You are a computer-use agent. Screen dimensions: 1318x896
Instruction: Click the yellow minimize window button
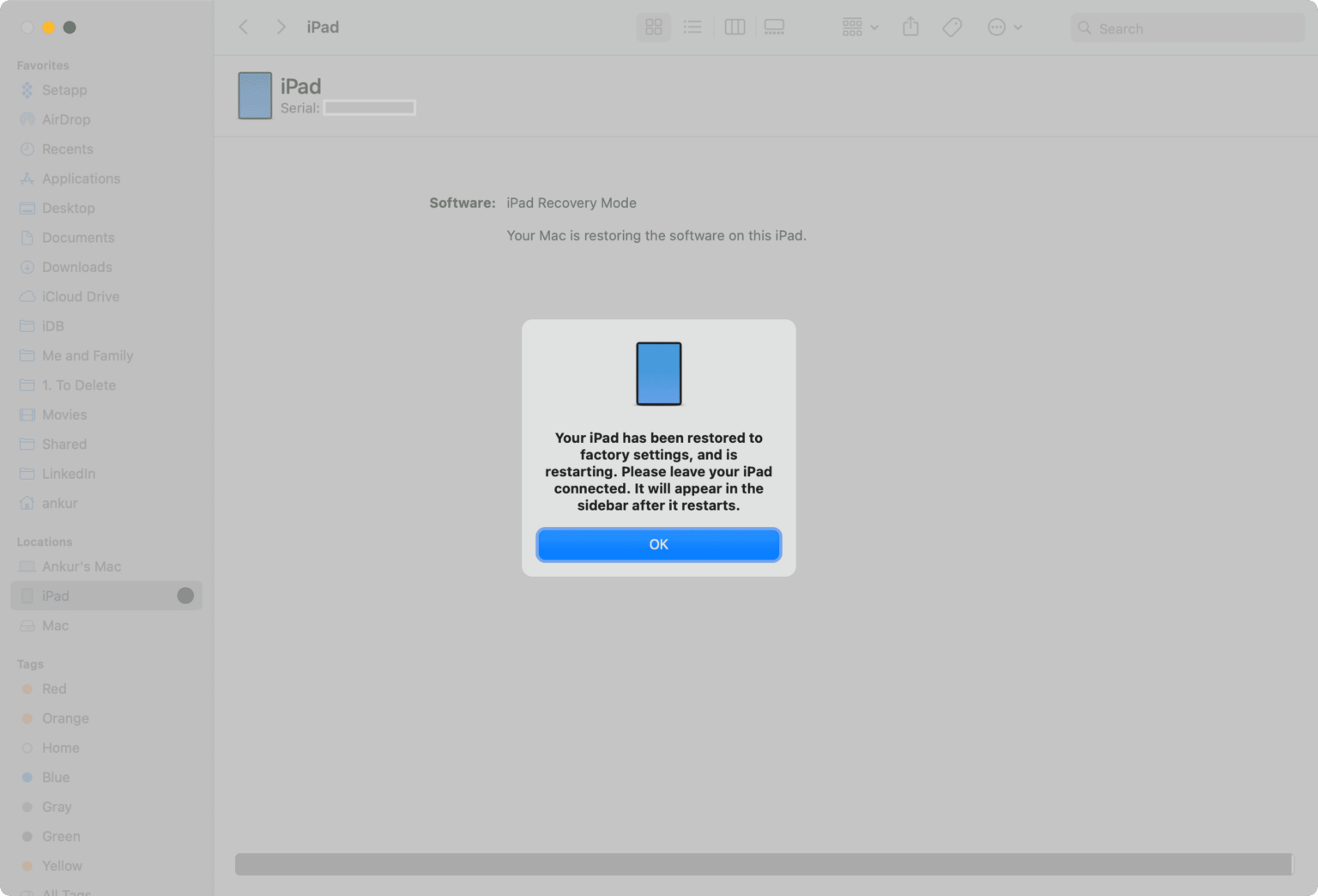pos(49,27)
